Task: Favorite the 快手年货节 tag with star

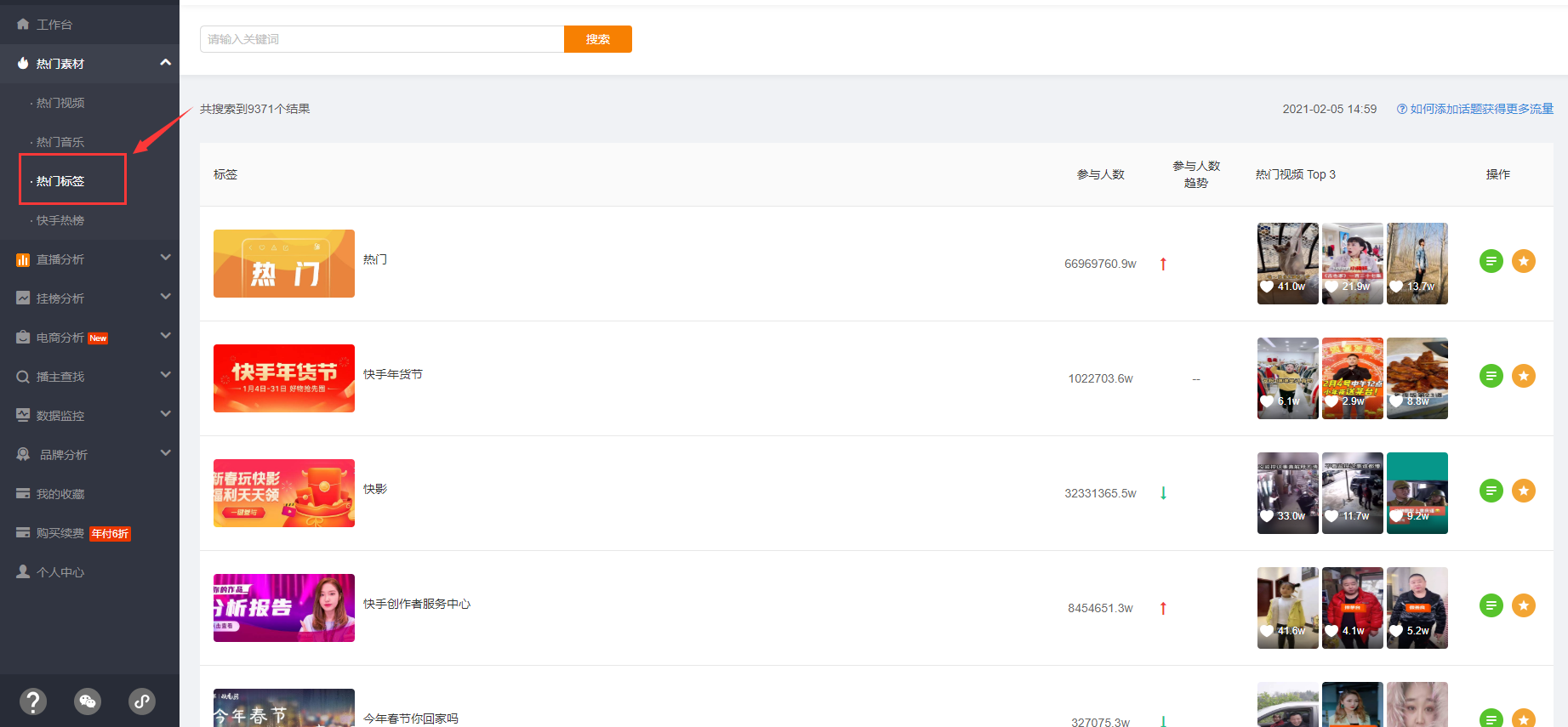Action: pos(1524,376)
